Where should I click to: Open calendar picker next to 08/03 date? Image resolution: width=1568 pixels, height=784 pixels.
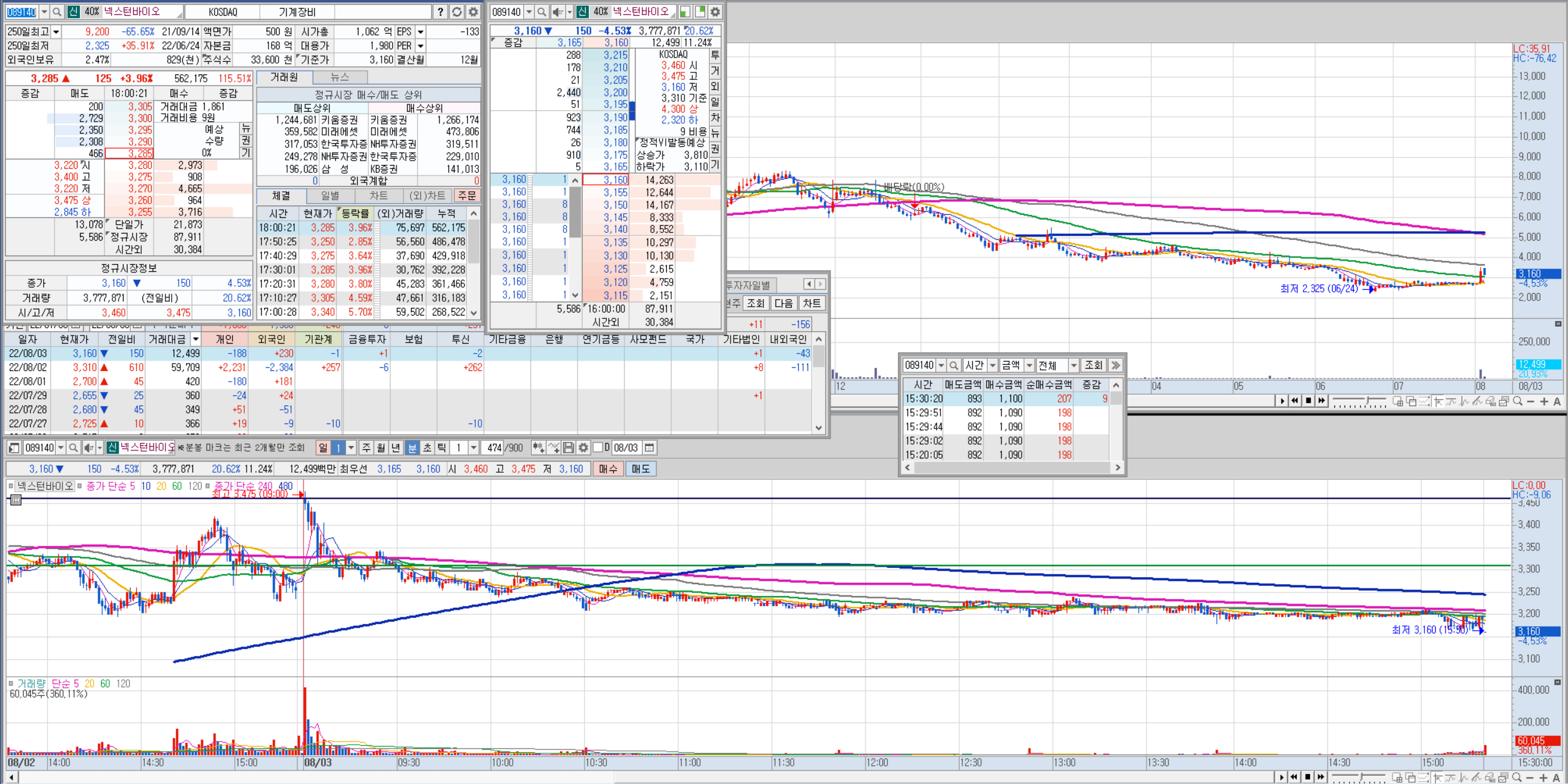[x=649, y=448]
